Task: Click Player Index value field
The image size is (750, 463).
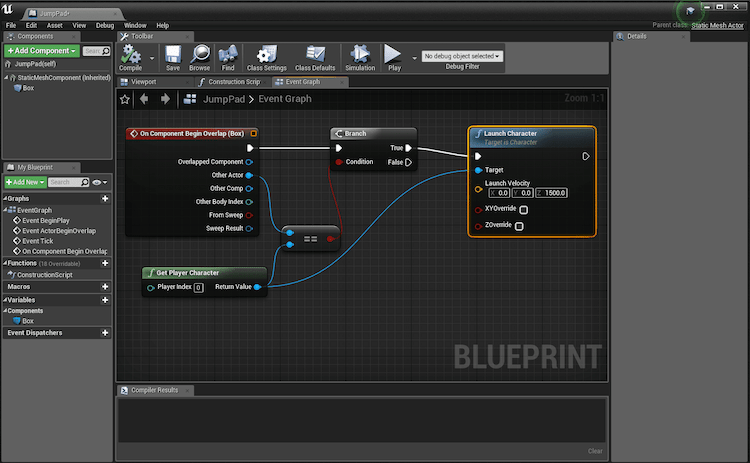Action: 199,287
